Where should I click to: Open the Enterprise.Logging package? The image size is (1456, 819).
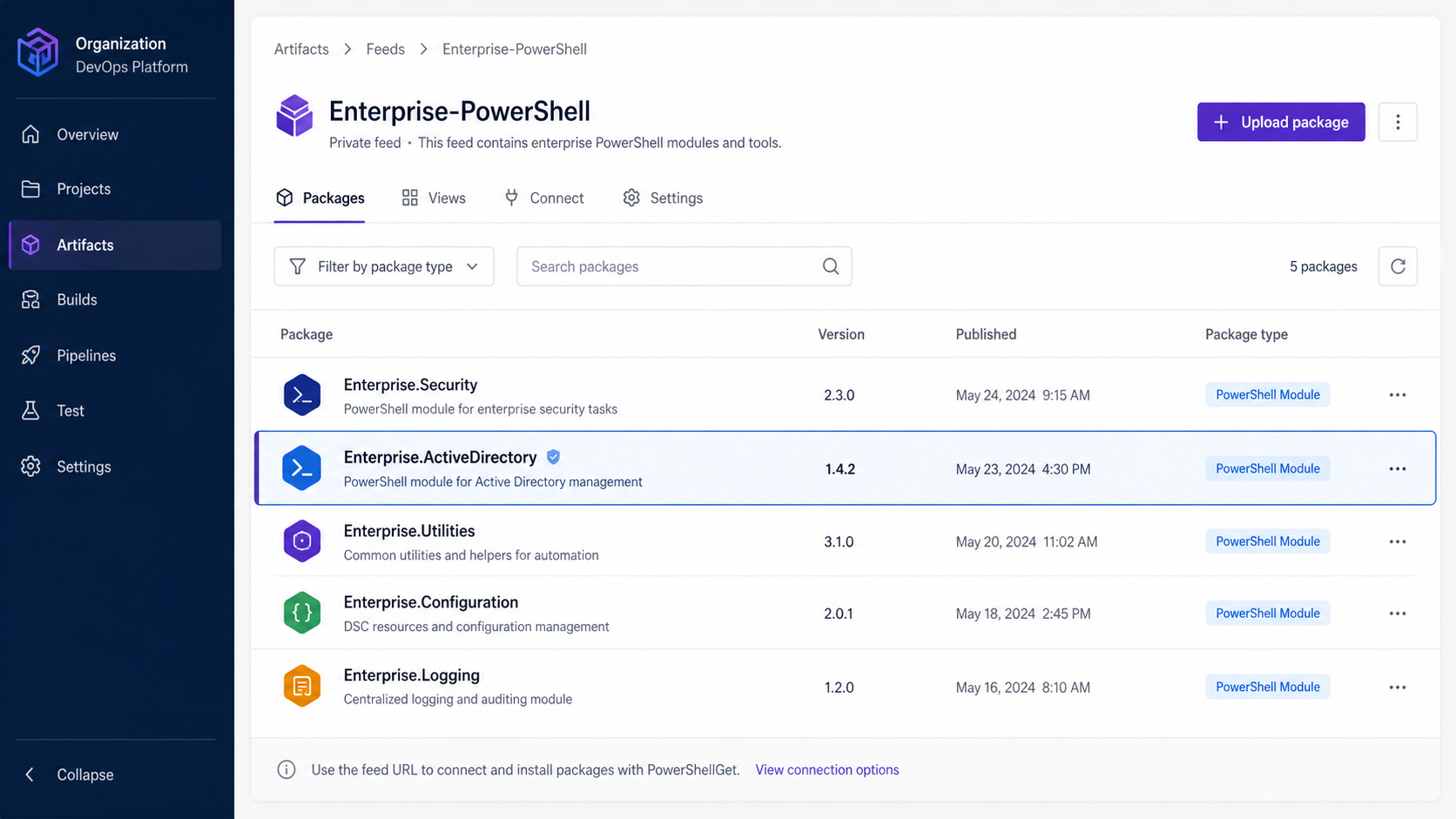412,675
